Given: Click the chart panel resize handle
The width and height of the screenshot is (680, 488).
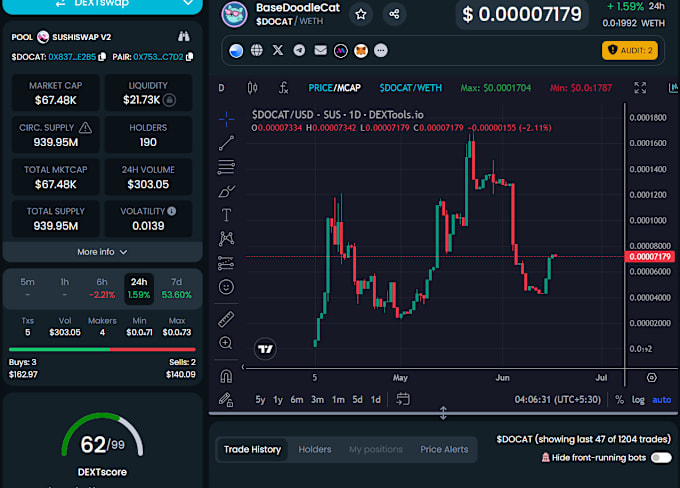Looking at the screenshot, I should pyautogui.click(x=443, y=413).
